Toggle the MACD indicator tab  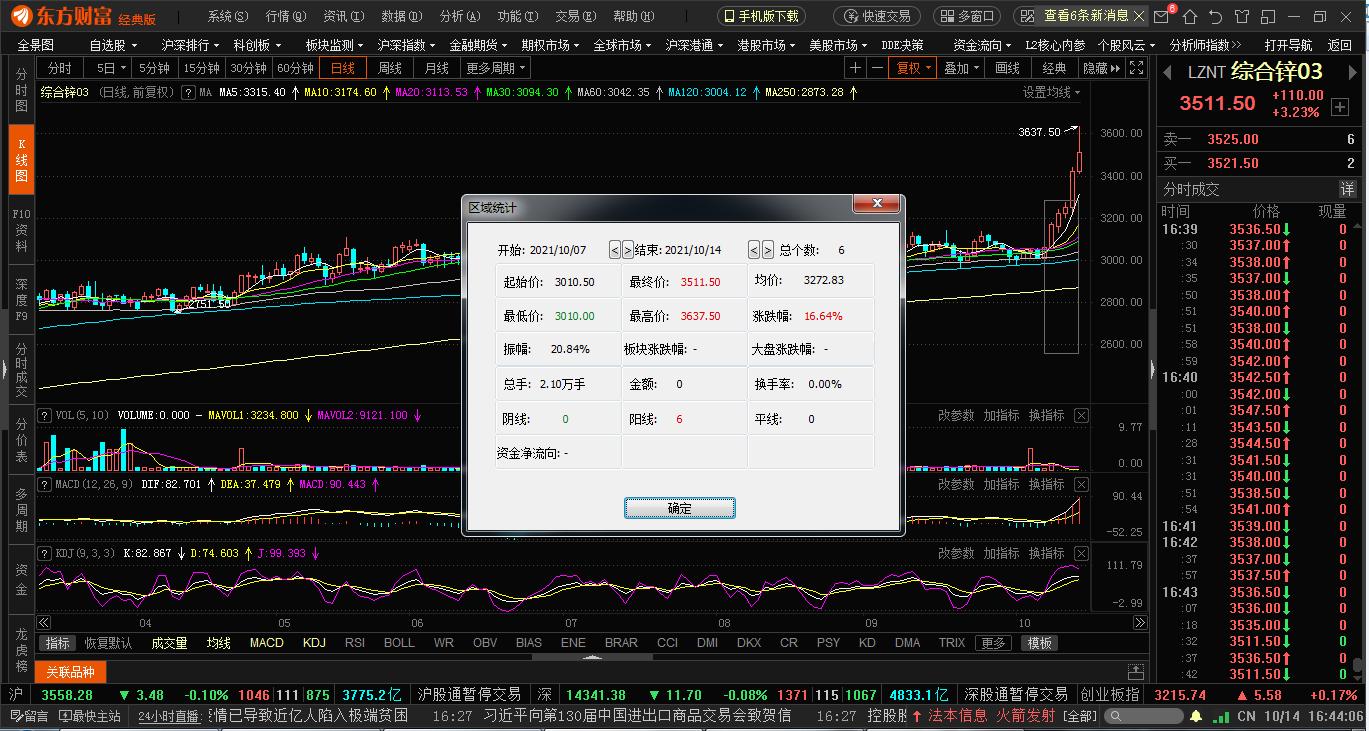tap(266, 643)
